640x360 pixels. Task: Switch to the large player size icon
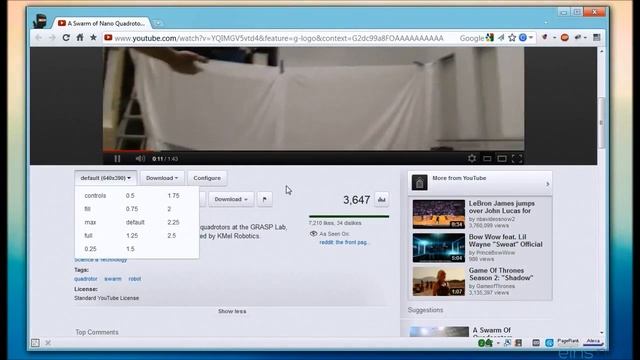point(502,158)
